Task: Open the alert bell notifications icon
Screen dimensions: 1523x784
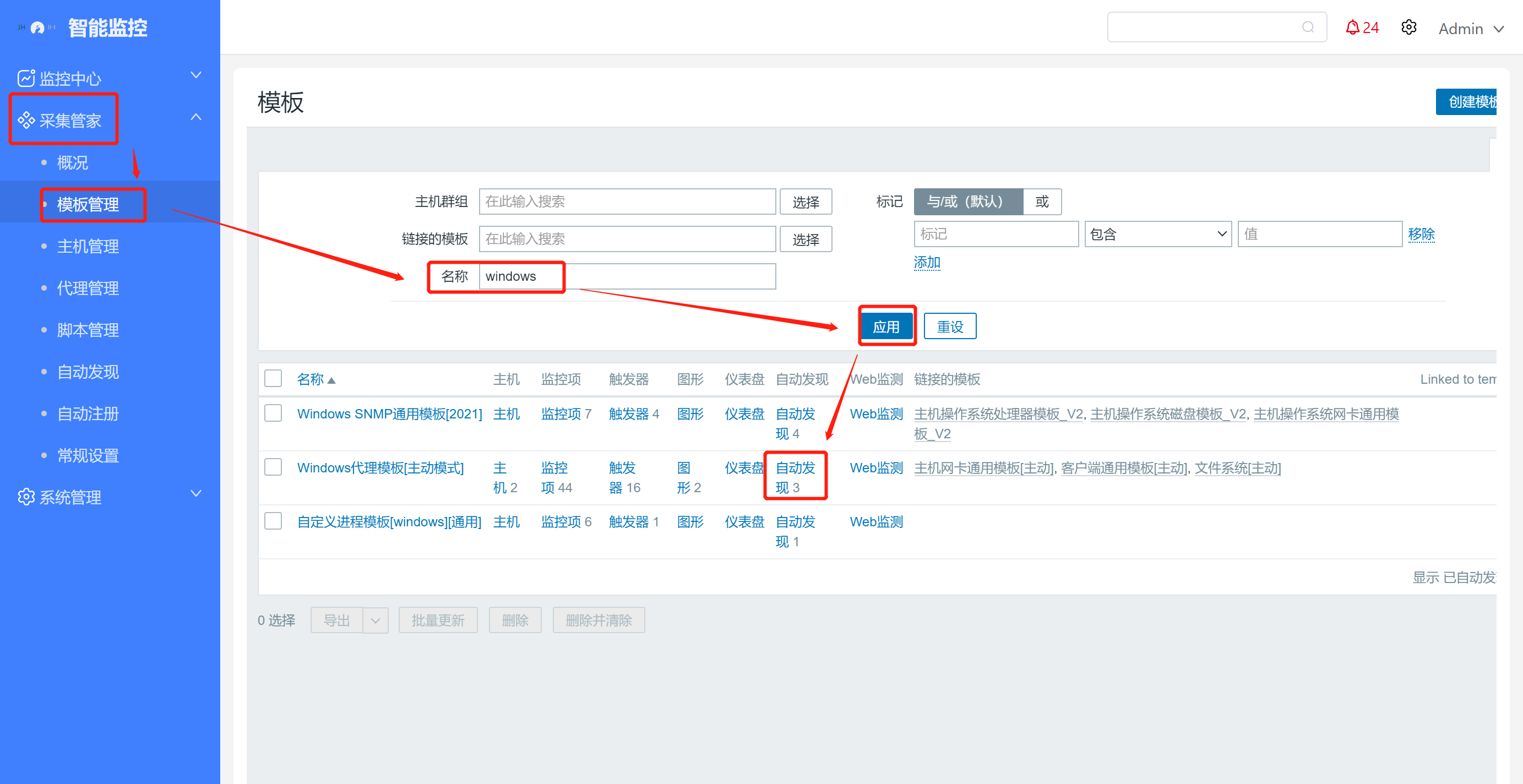Action: [x=1352, y=27]
